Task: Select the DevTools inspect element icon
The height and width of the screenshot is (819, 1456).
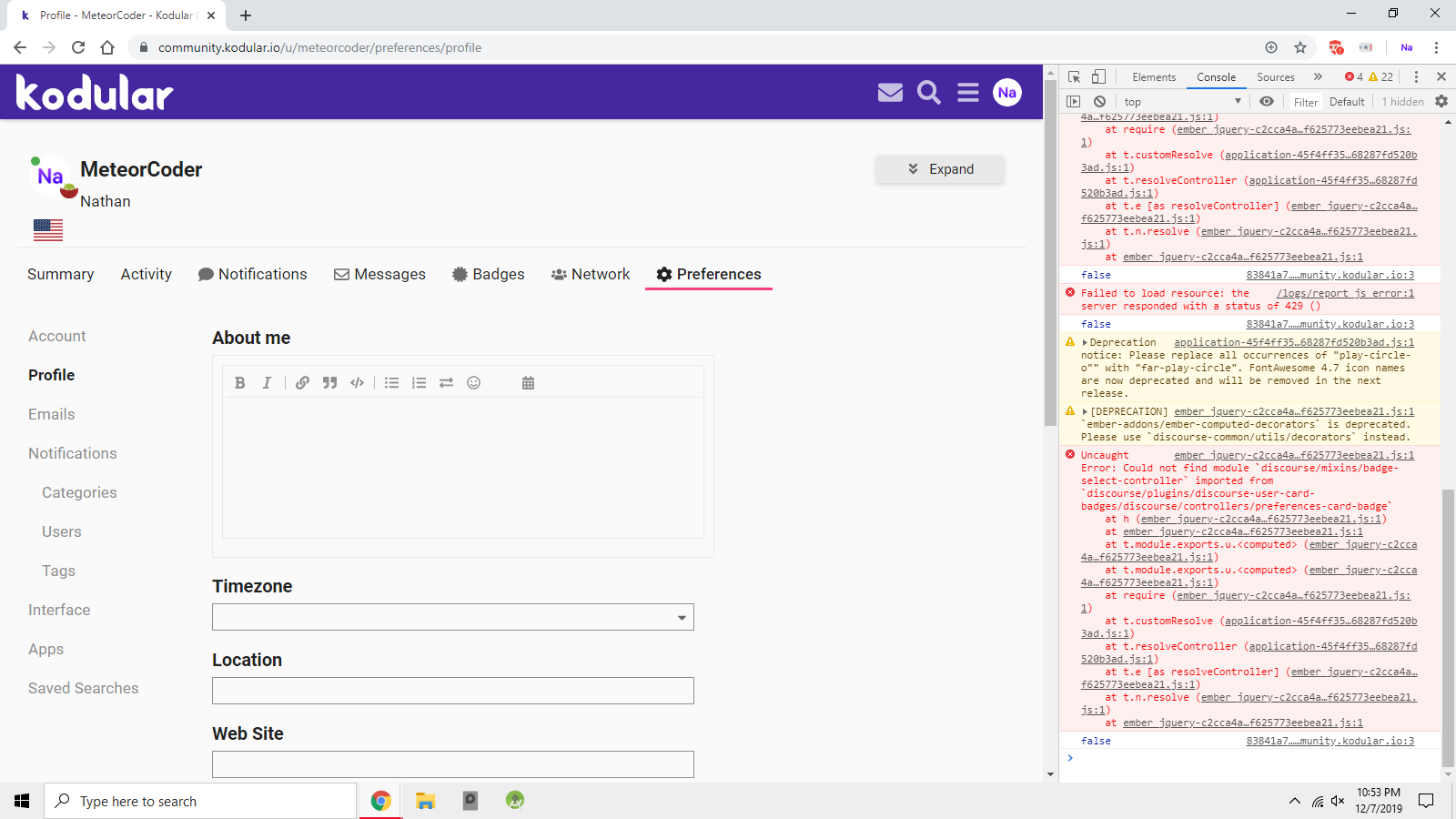Action: pos(1075,77)
